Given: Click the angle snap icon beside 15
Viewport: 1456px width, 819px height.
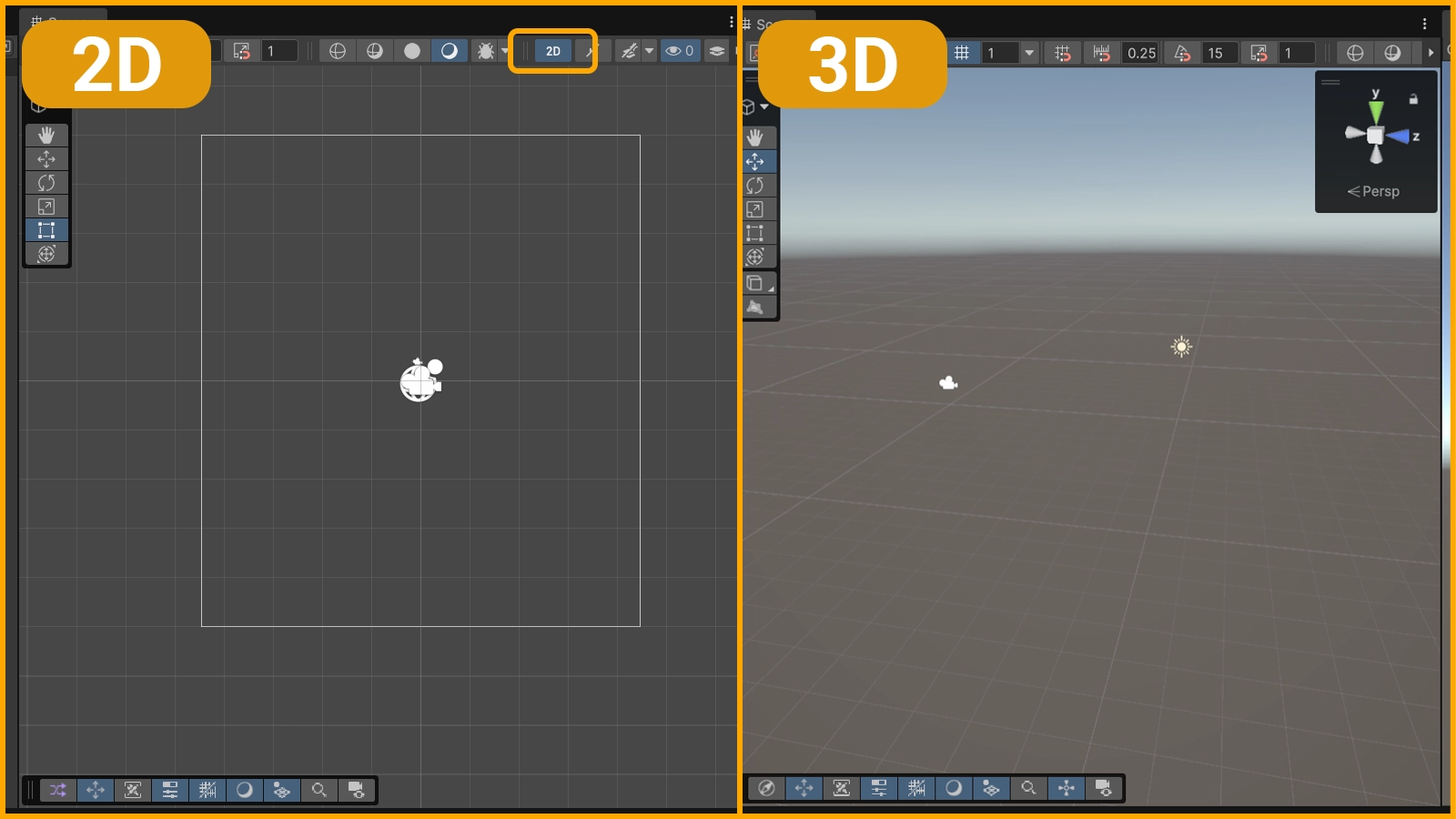Looking at the screenshot, I should 1182,53.
